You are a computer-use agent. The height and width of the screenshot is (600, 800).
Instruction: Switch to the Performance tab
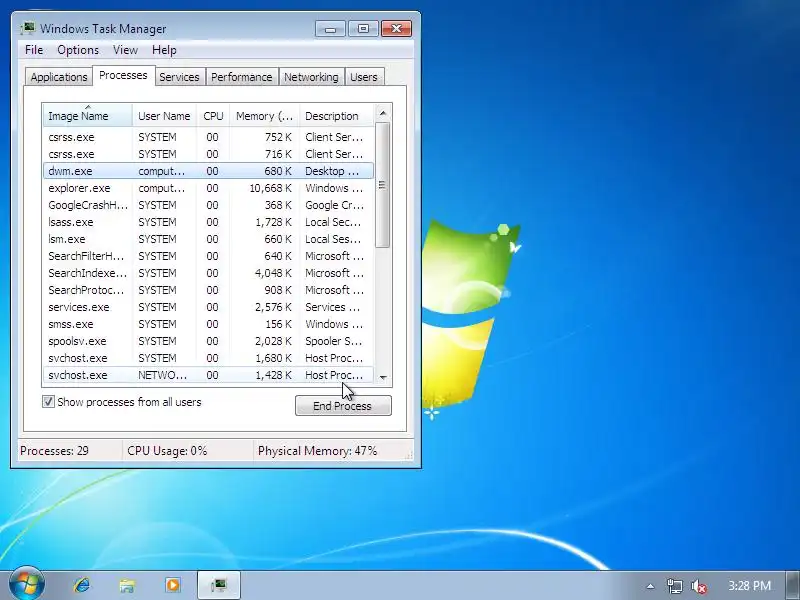pyautogui.click(x=242, y=77)
